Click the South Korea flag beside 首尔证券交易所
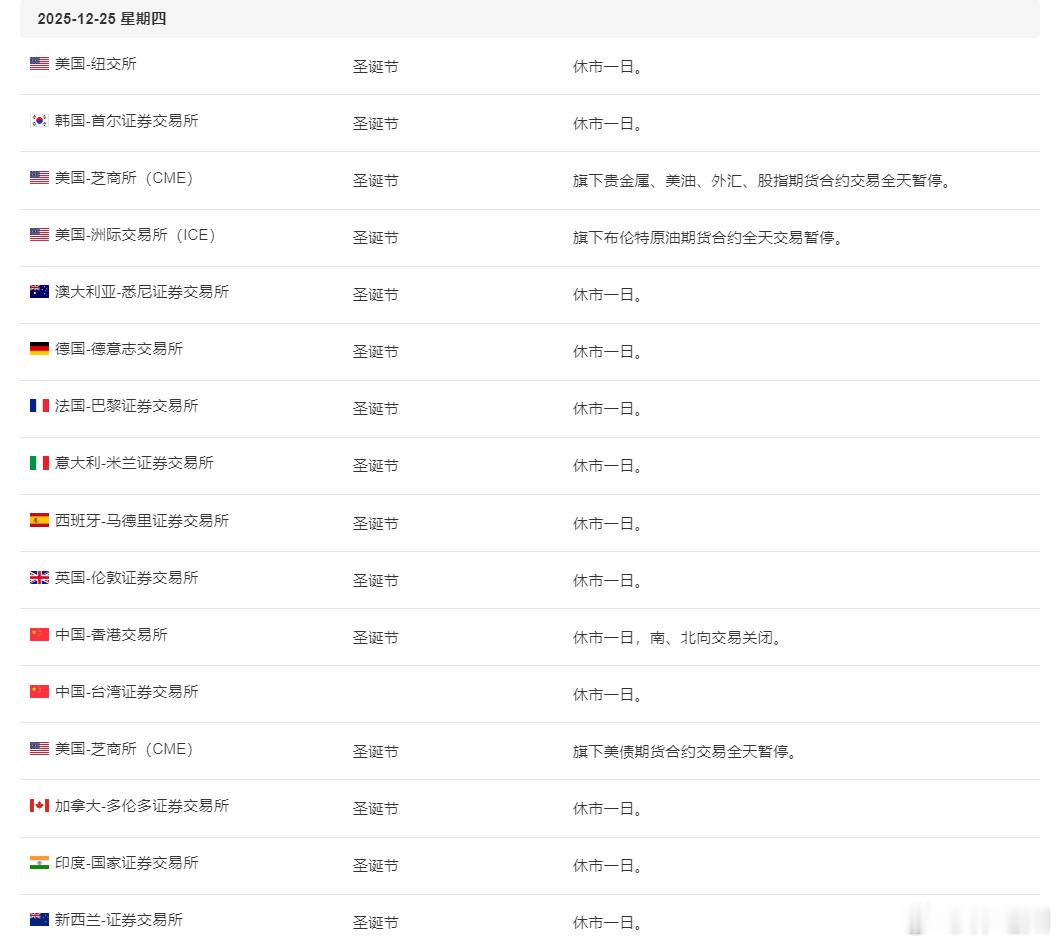The image size is (1061, 945). (39, 120)
